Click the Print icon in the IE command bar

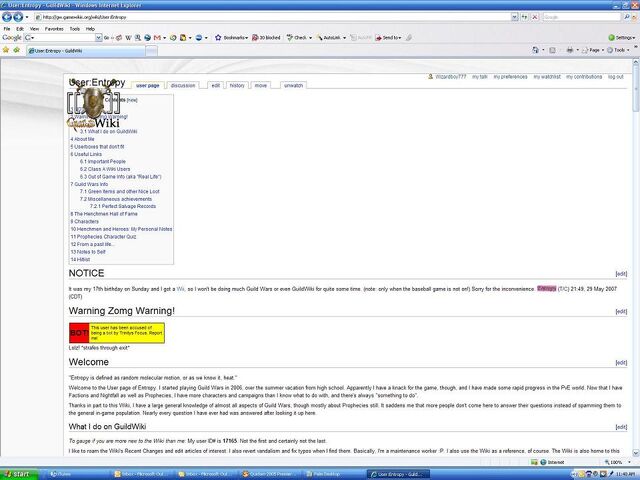570,50
